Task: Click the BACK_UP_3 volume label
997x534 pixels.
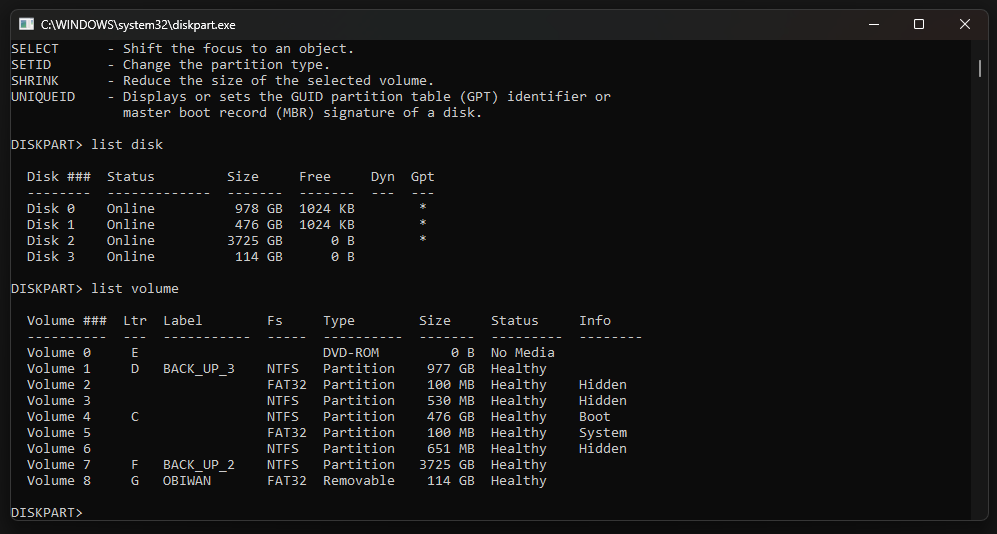Action: pyautogui.click(x=199, y=369)
